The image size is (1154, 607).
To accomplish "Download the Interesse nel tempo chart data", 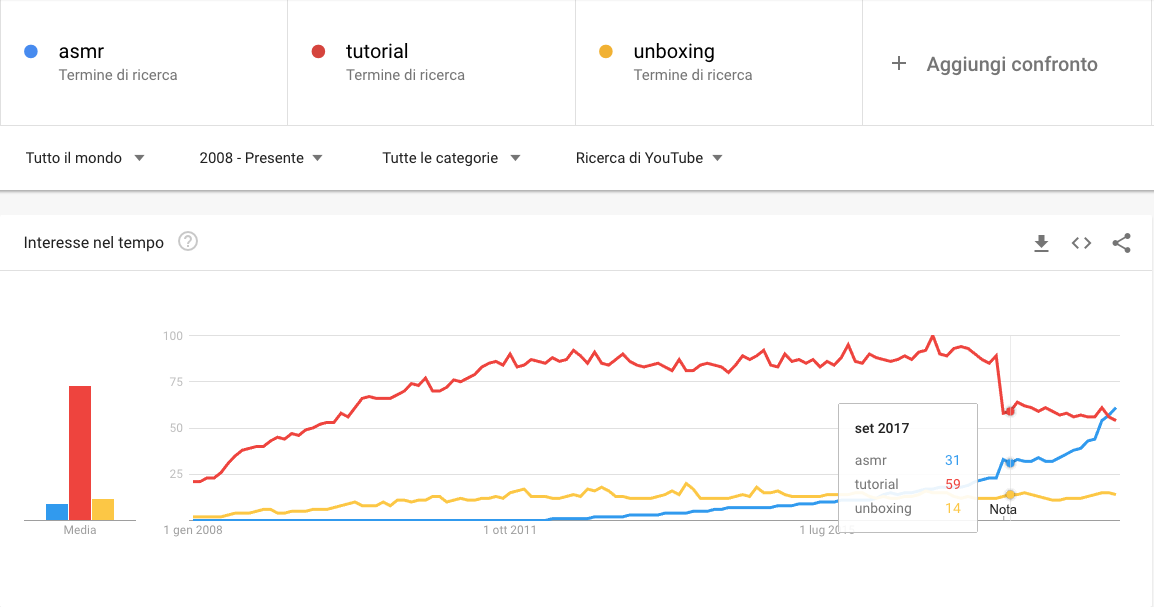I will tap(1041, 243).
